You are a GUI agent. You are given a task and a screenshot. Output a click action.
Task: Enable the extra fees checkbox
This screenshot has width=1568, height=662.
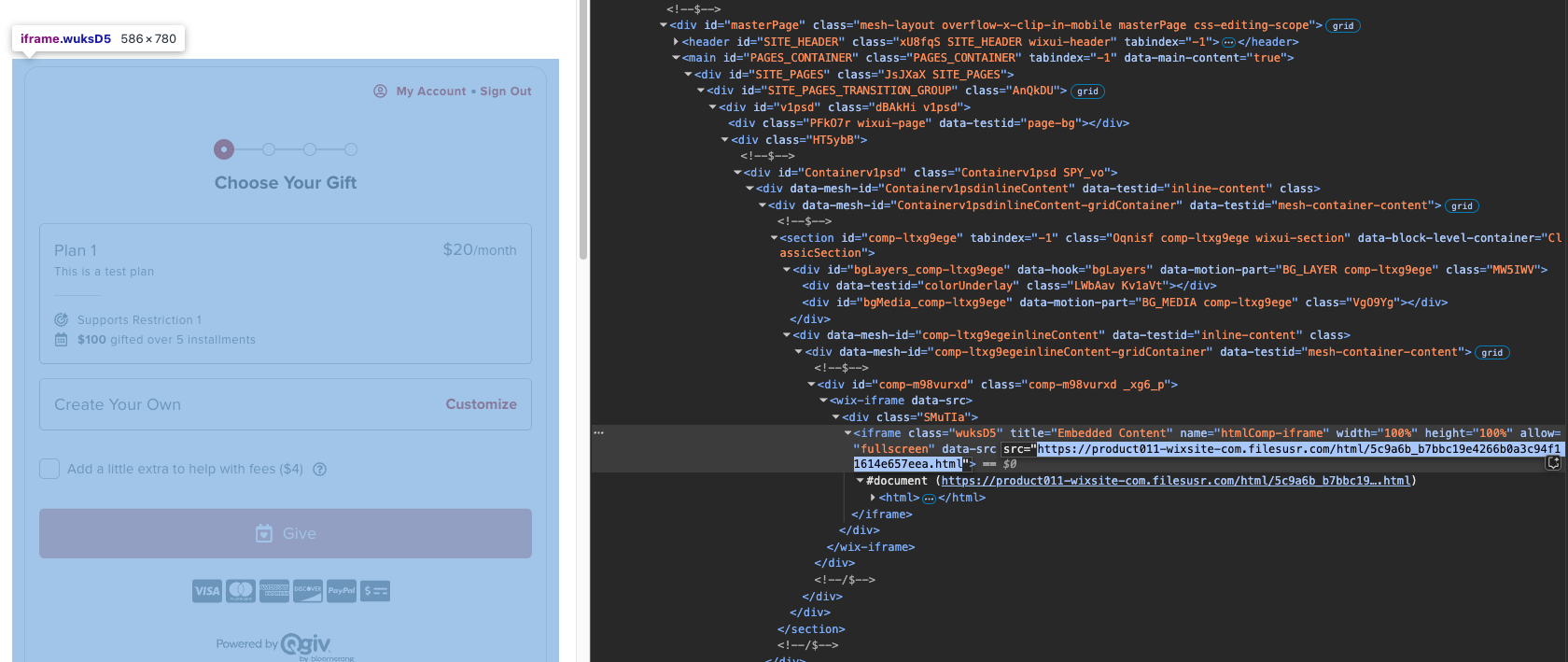[x=49, y=469]
